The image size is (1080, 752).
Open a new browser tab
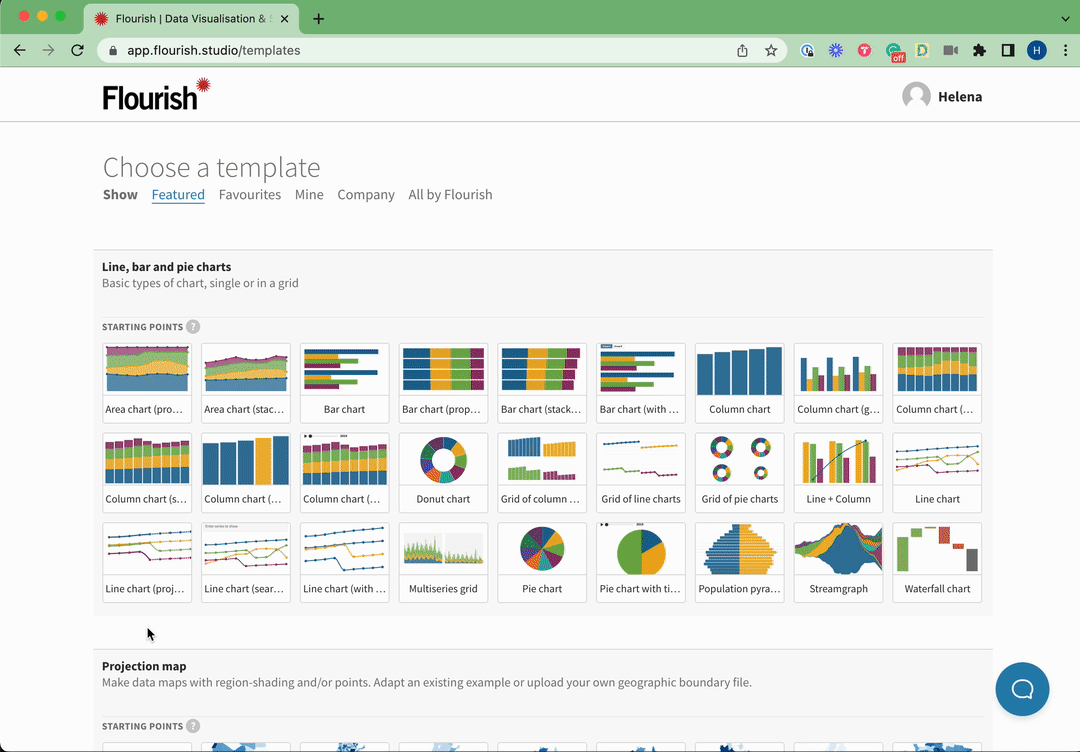(318, 18)
